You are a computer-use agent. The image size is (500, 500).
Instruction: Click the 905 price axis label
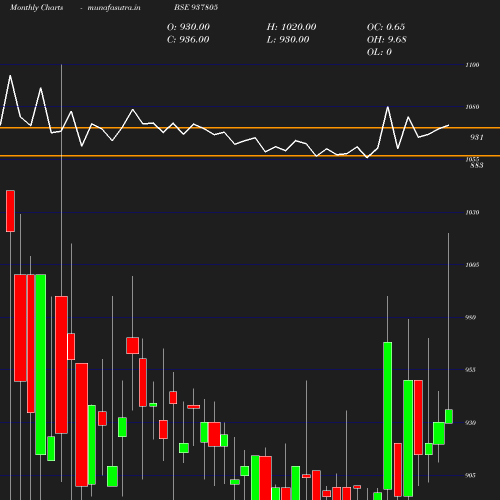click(470, 475)
